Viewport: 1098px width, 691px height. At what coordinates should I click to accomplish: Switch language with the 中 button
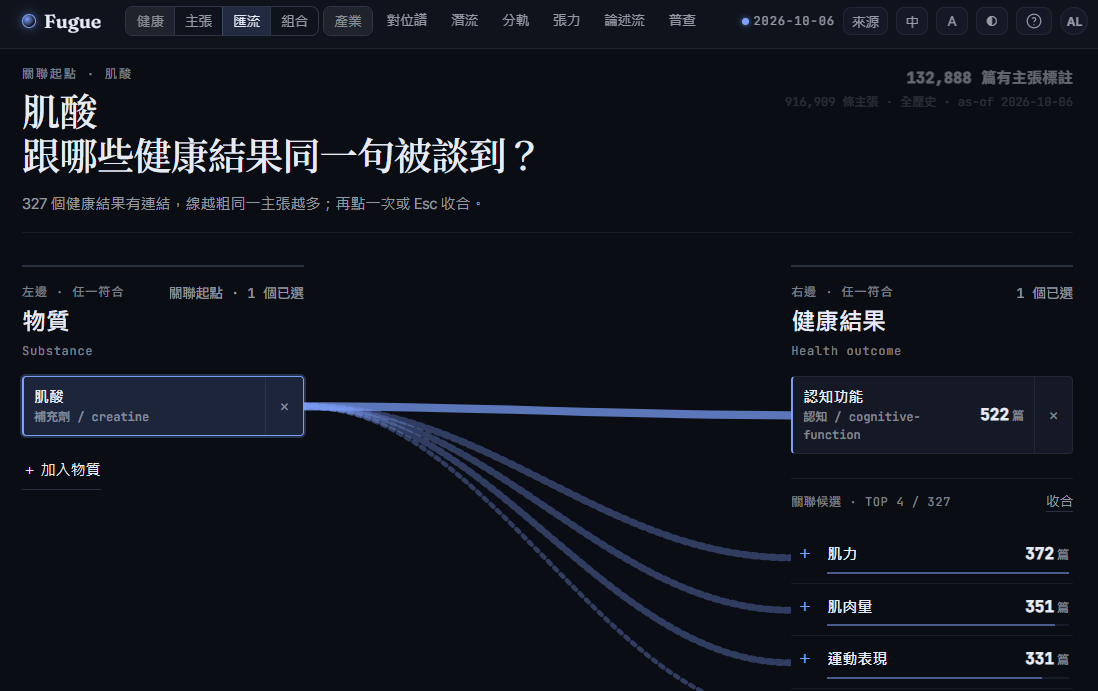click(912, 21)
